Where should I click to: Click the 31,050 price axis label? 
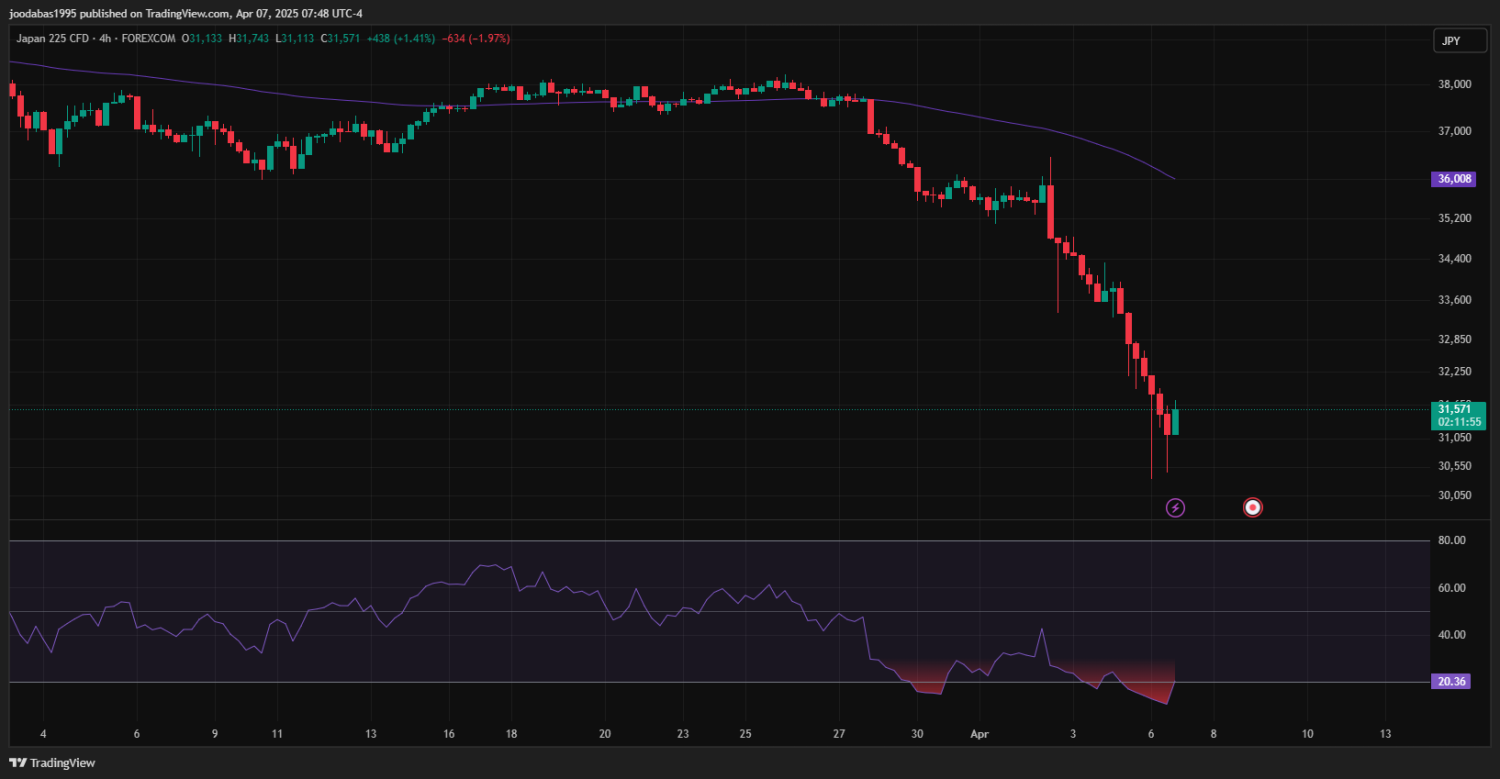(1455, 437)
